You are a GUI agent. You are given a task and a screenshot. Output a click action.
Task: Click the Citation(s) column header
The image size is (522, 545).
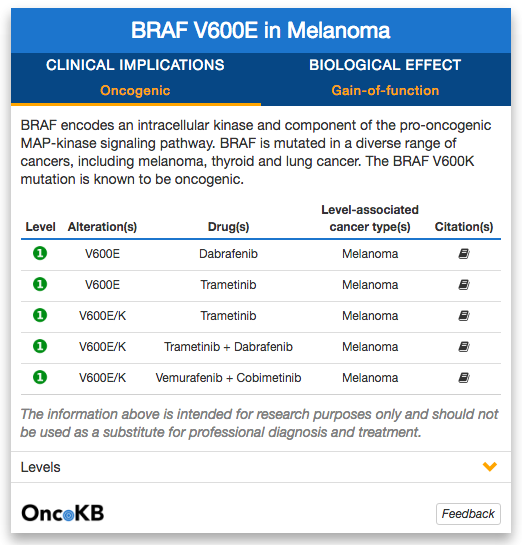(x=464, y=227)
